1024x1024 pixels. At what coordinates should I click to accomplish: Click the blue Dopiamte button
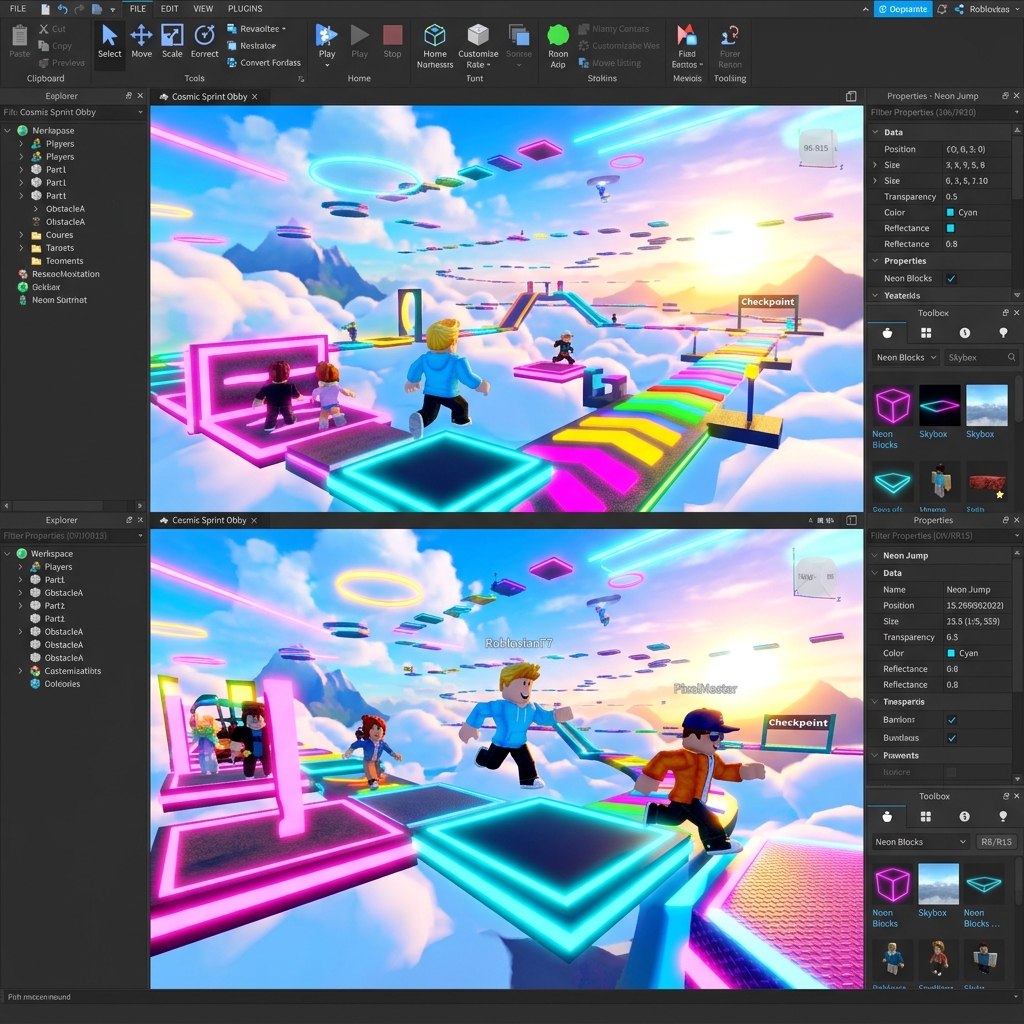[x=903, y=9]
